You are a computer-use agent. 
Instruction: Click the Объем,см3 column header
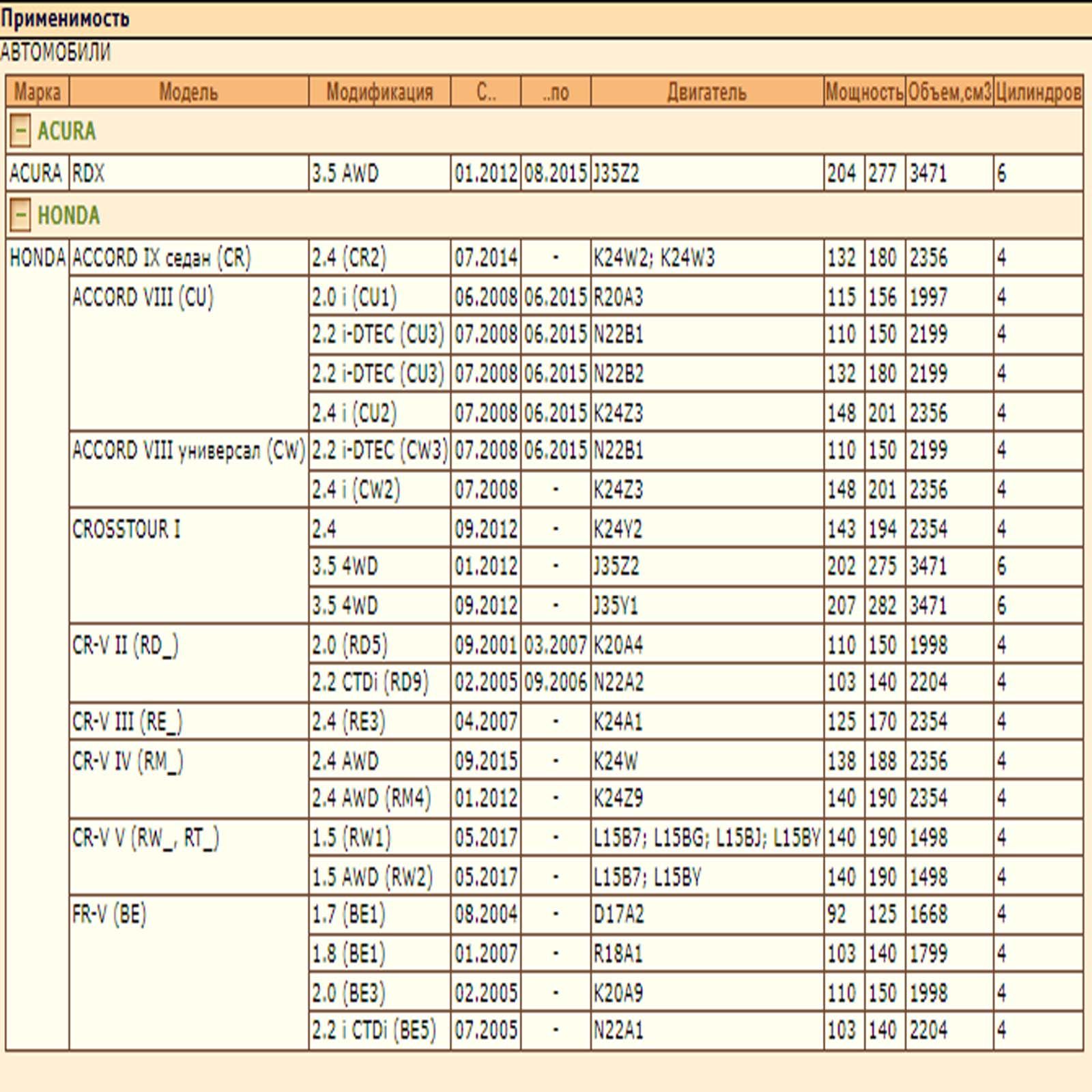[949, 92]
